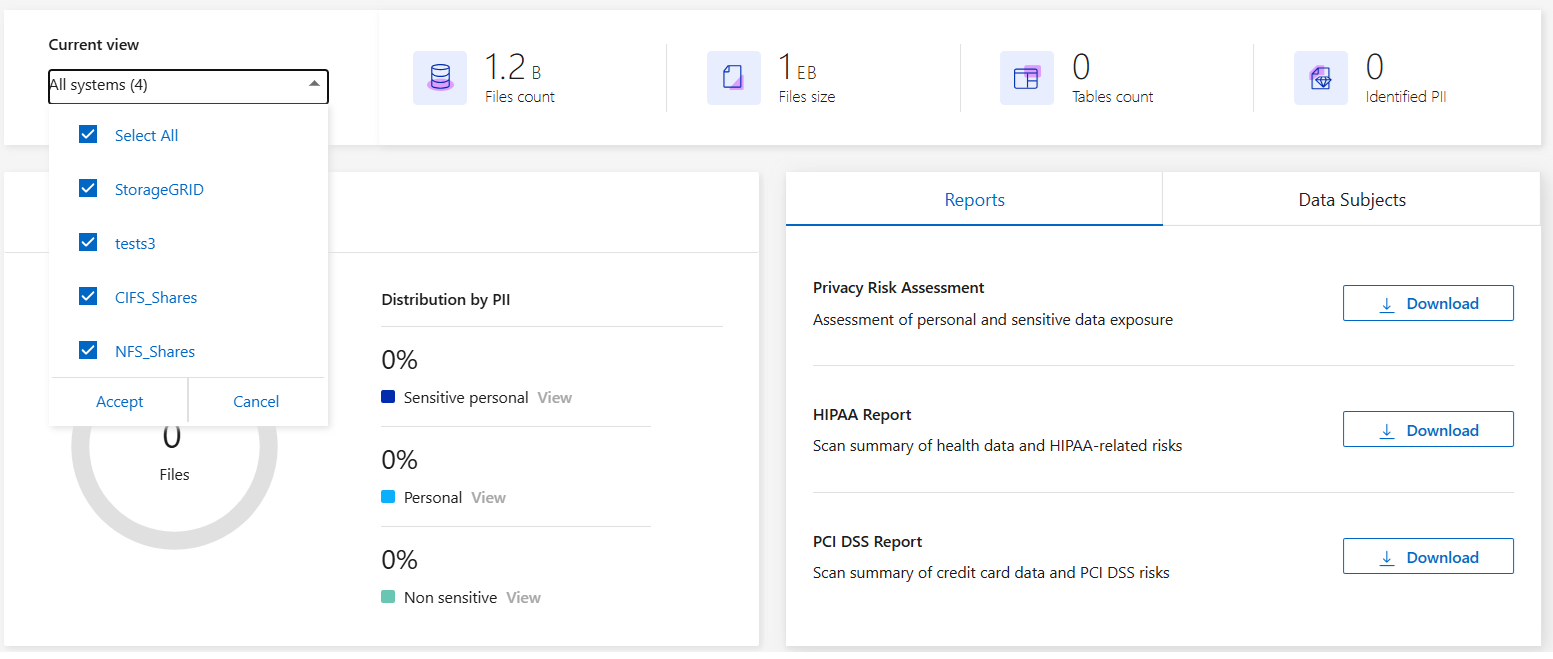
Task: Click the tests3 system label
Action: [135, 243]
